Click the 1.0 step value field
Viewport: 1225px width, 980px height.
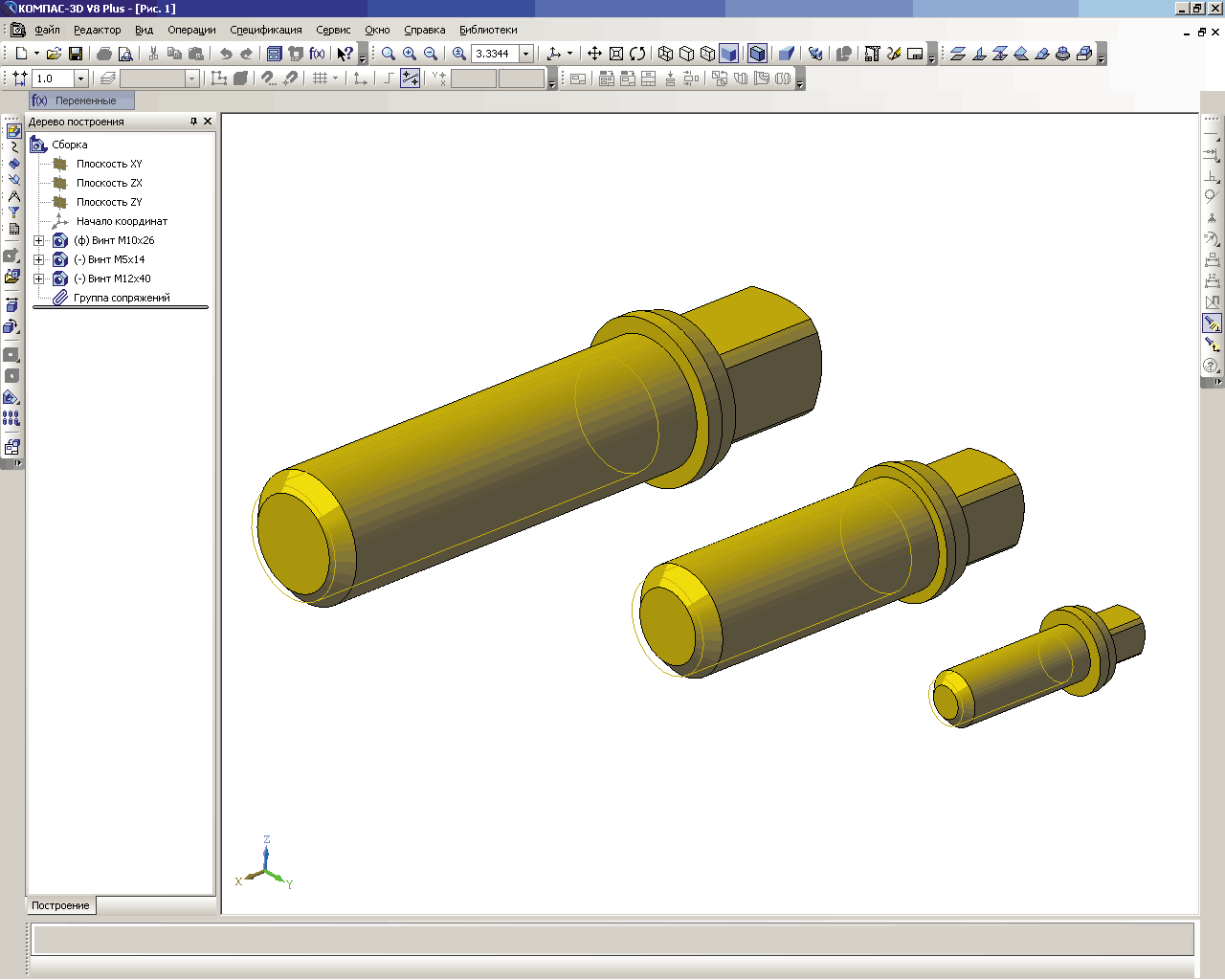53,78
